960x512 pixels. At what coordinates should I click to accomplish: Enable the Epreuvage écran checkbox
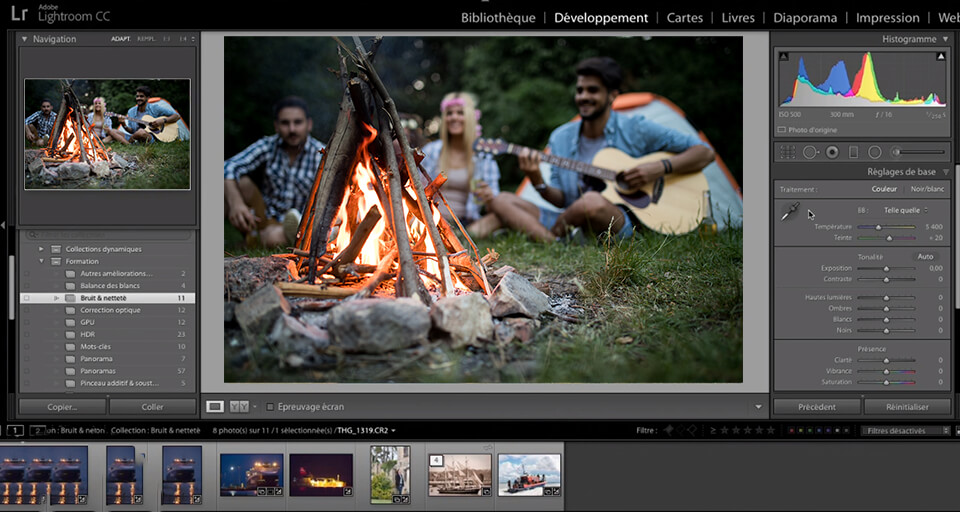[x=270, y=407]
